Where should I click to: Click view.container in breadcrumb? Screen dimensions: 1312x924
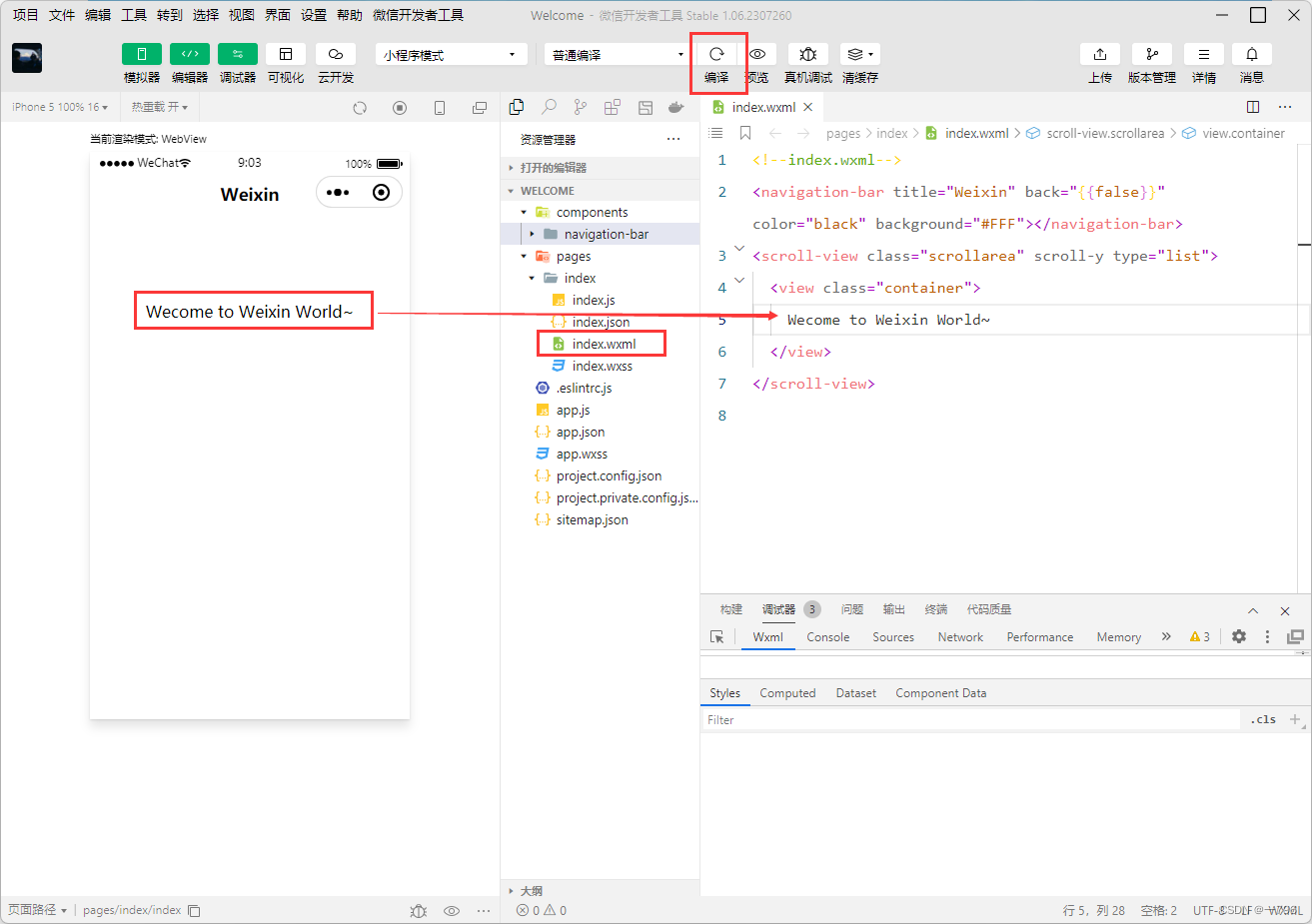(x=1243, y=133)
